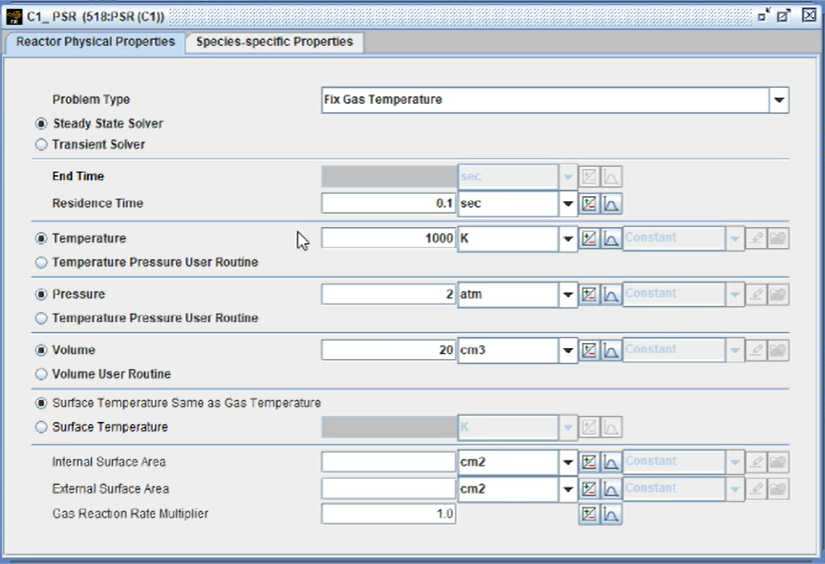Open parameter study icon for Residence Time
The height and width of the screenshot is (564, 825).
pyautogui.click(x=589, y=204)
